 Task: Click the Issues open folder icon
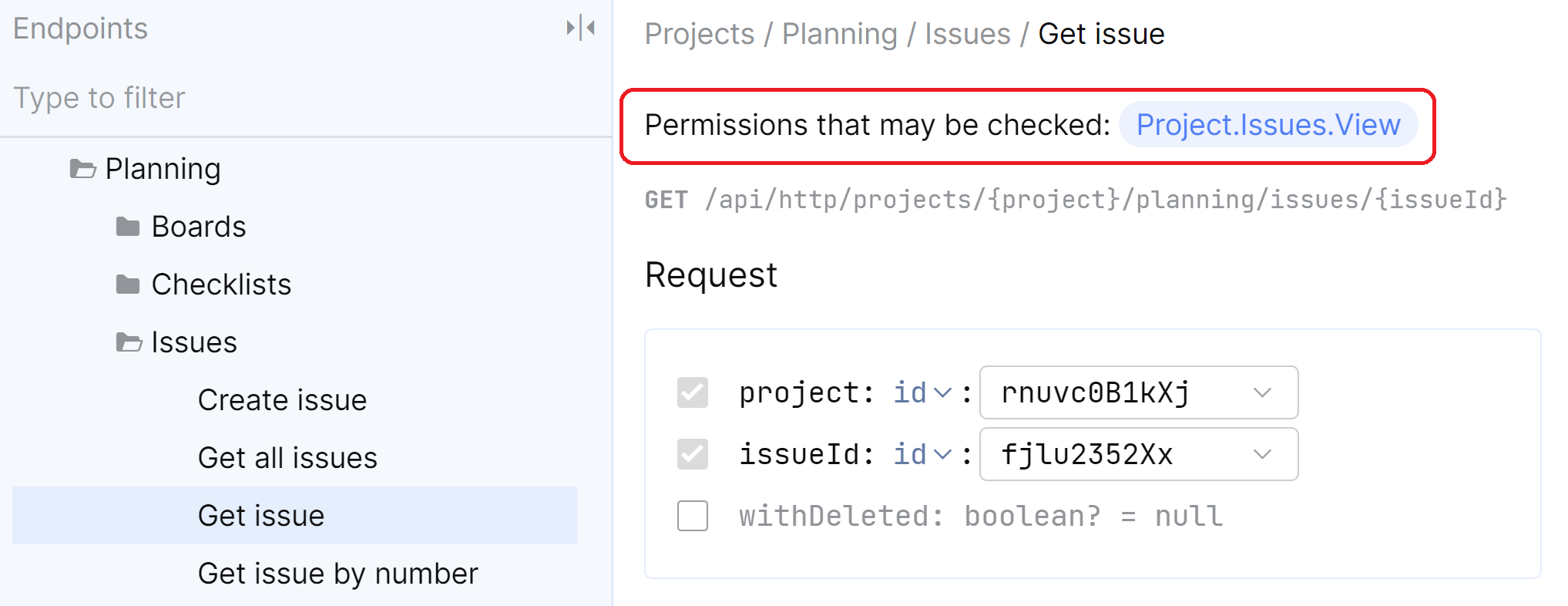(x=129, y=342)
